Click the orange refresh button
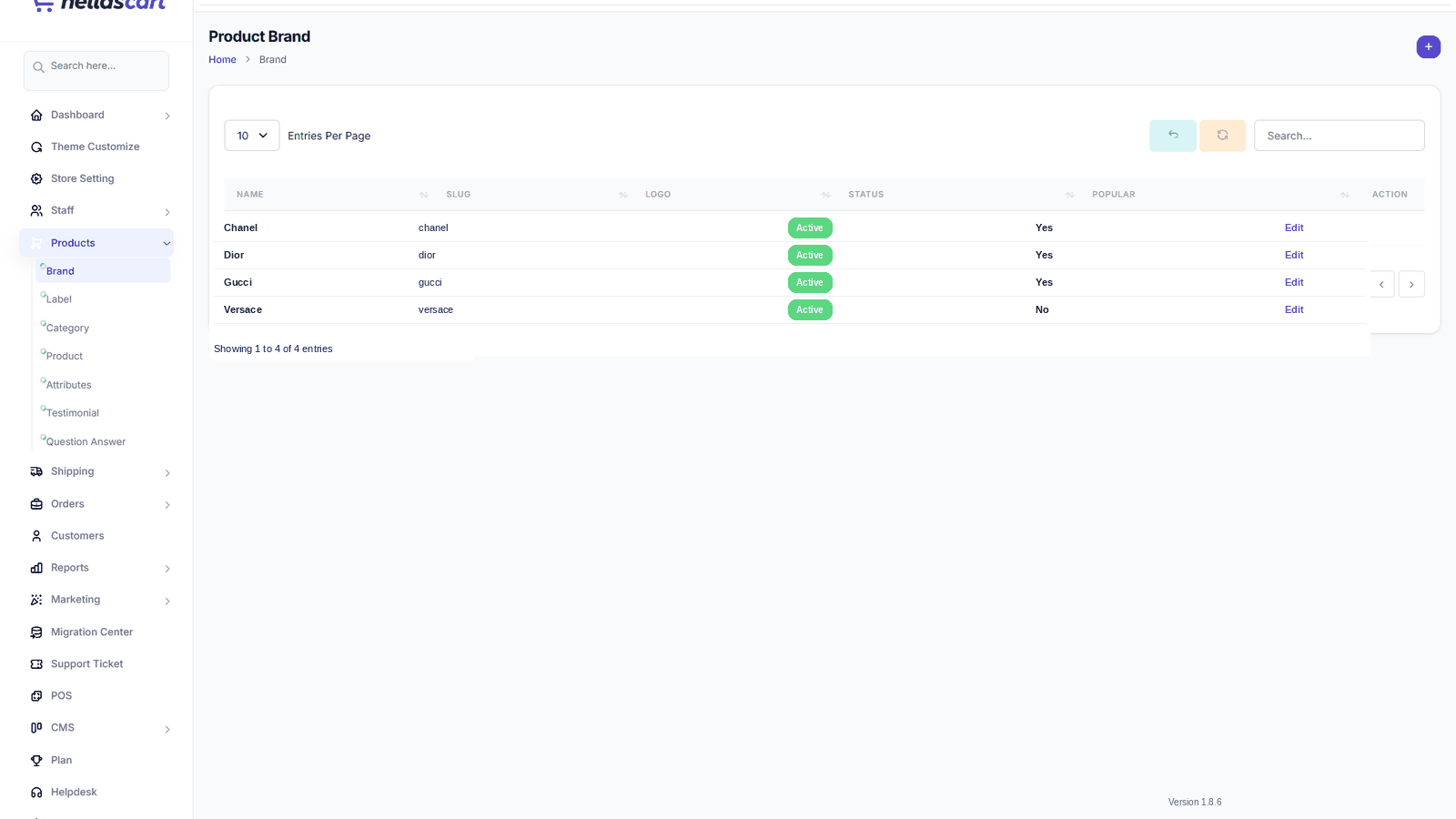Image resolution: width=1456 pixels, height=819 pixels. [1222, 136]
